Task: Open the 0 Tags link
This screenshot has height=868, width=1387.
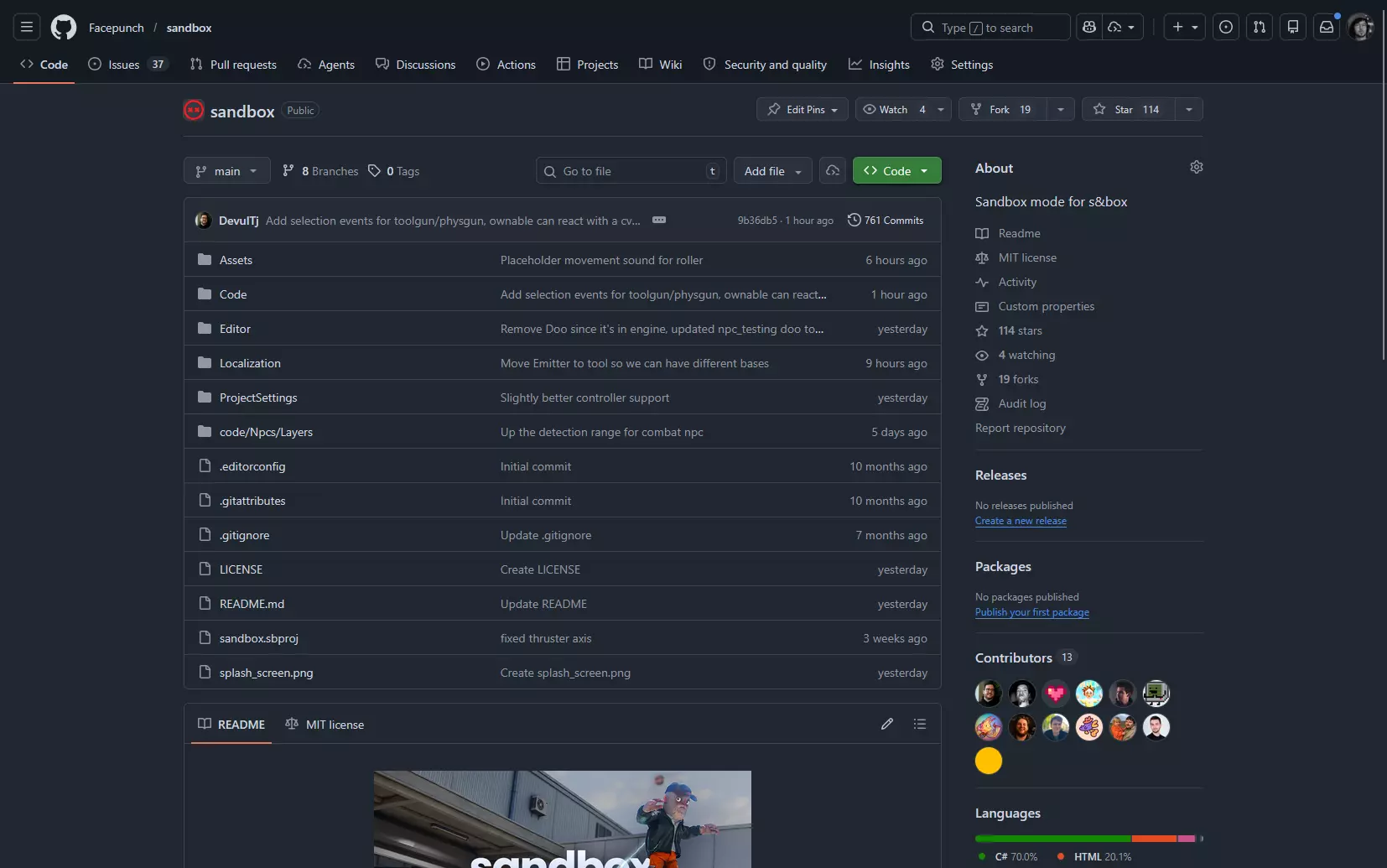Action: (394, 171)
